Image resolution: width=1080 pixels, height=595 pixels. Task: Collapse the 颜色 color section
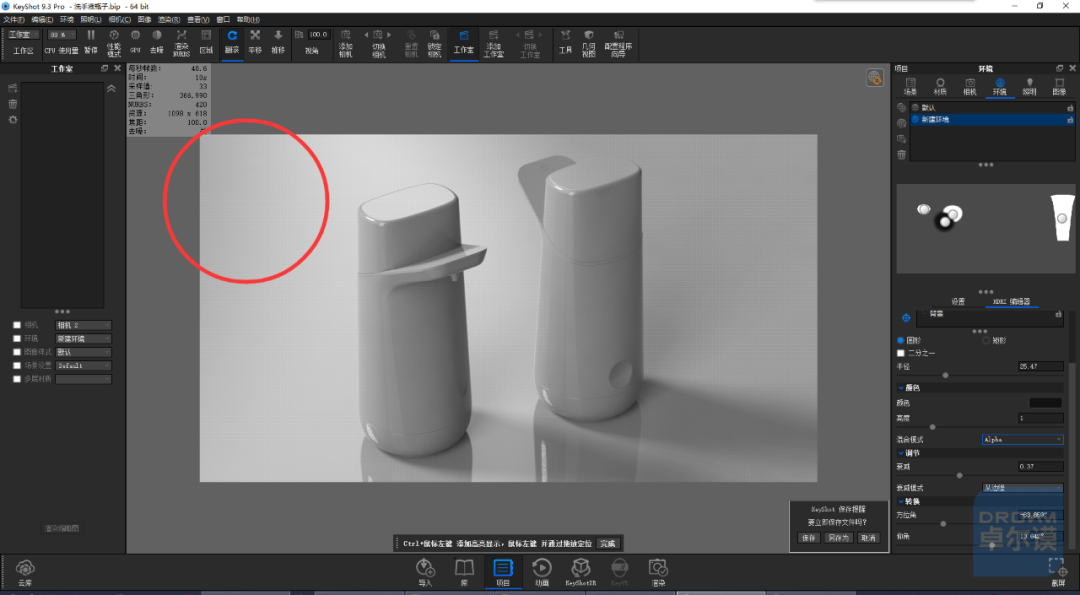pos(902,388)
